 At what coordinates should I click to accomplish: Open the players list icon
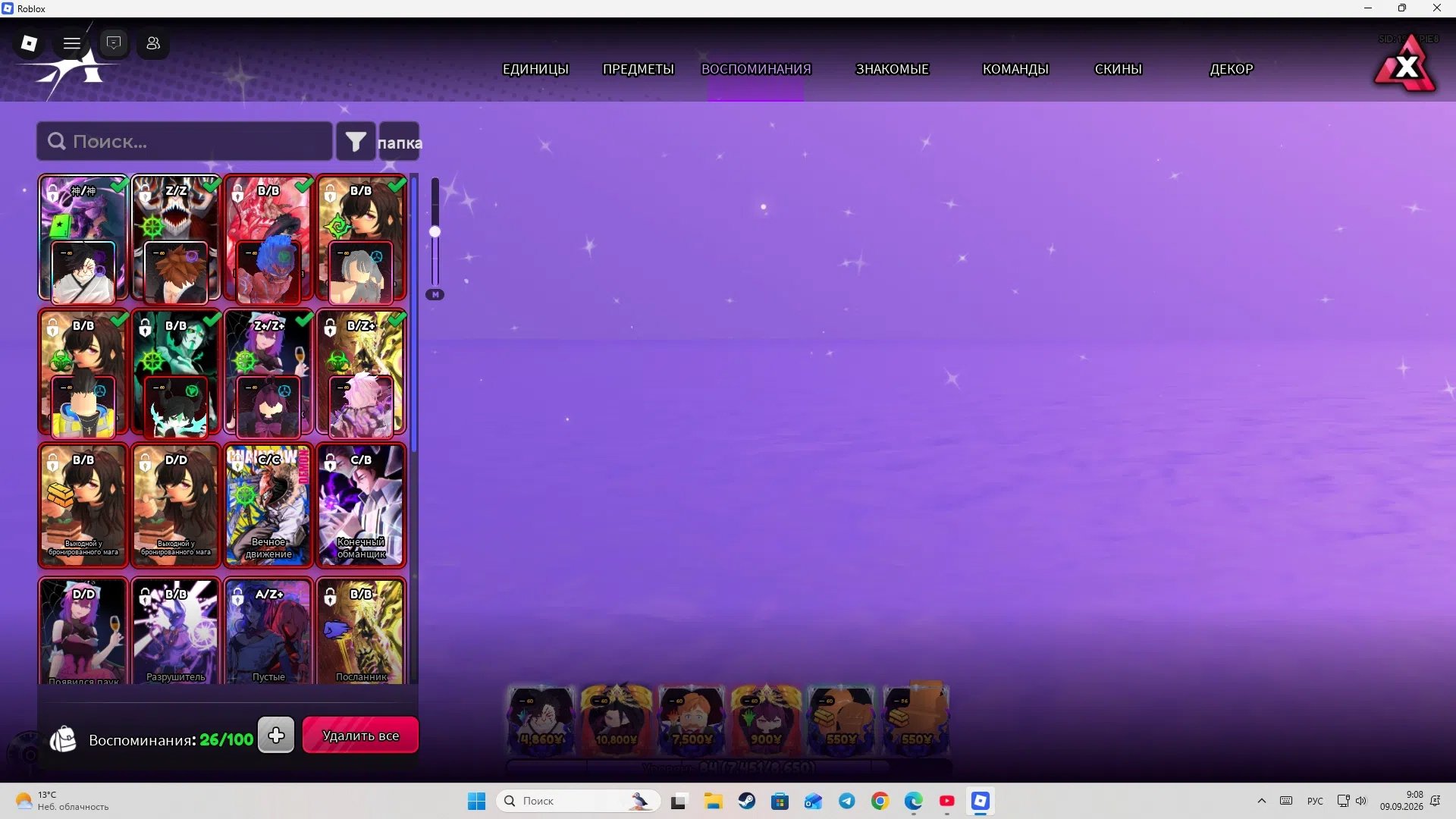153,43
